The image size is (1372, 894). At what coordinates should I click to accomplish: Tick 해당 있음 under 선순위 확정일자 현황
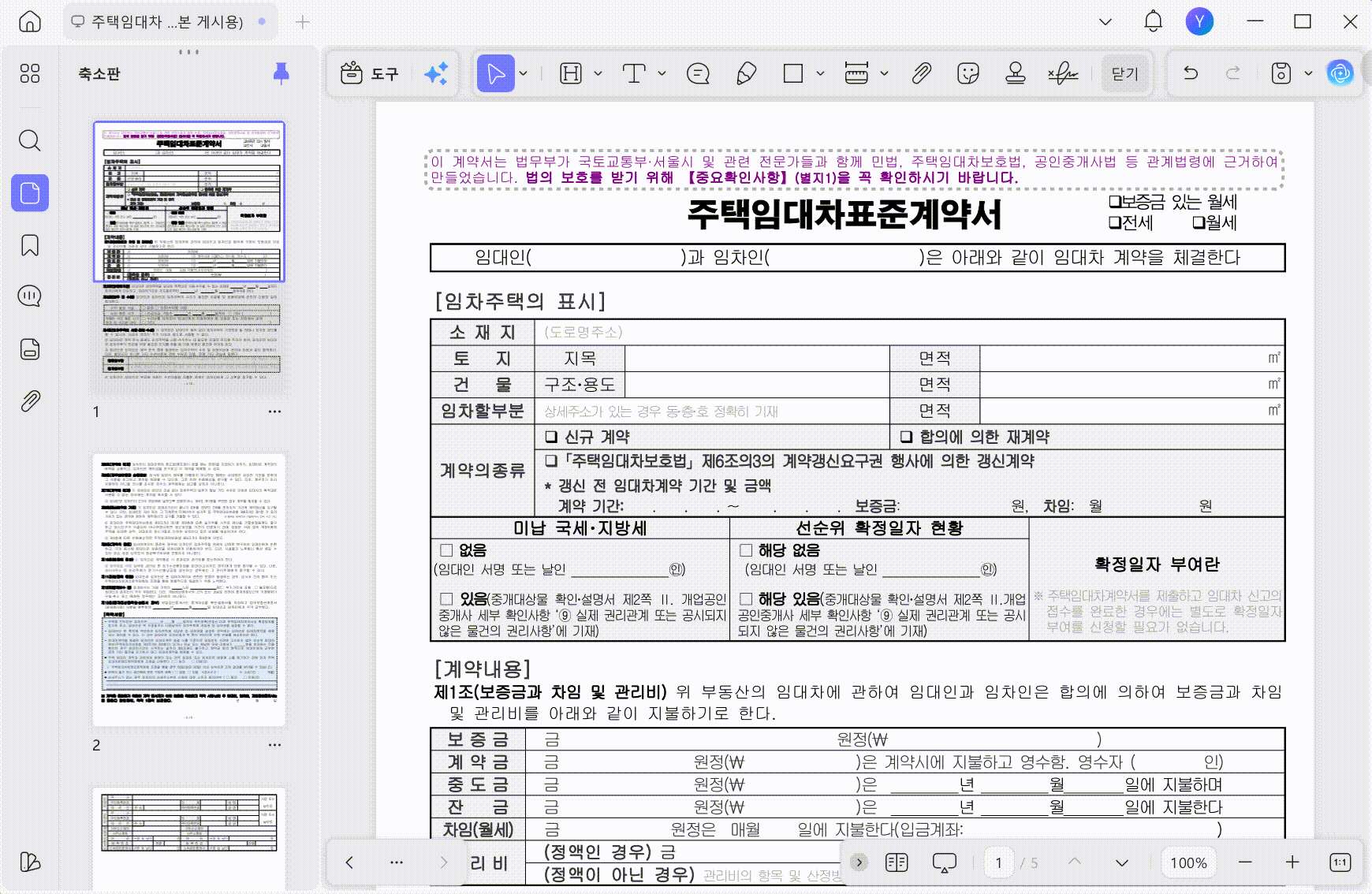coord(746,599)
